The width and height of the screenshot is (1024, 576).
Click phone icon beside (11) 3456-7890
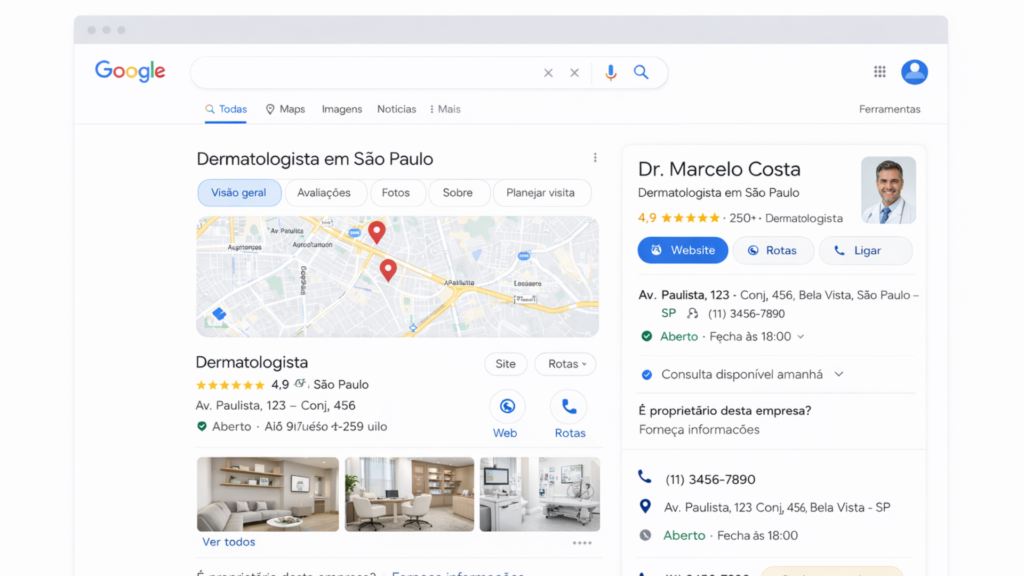(645, 477)
